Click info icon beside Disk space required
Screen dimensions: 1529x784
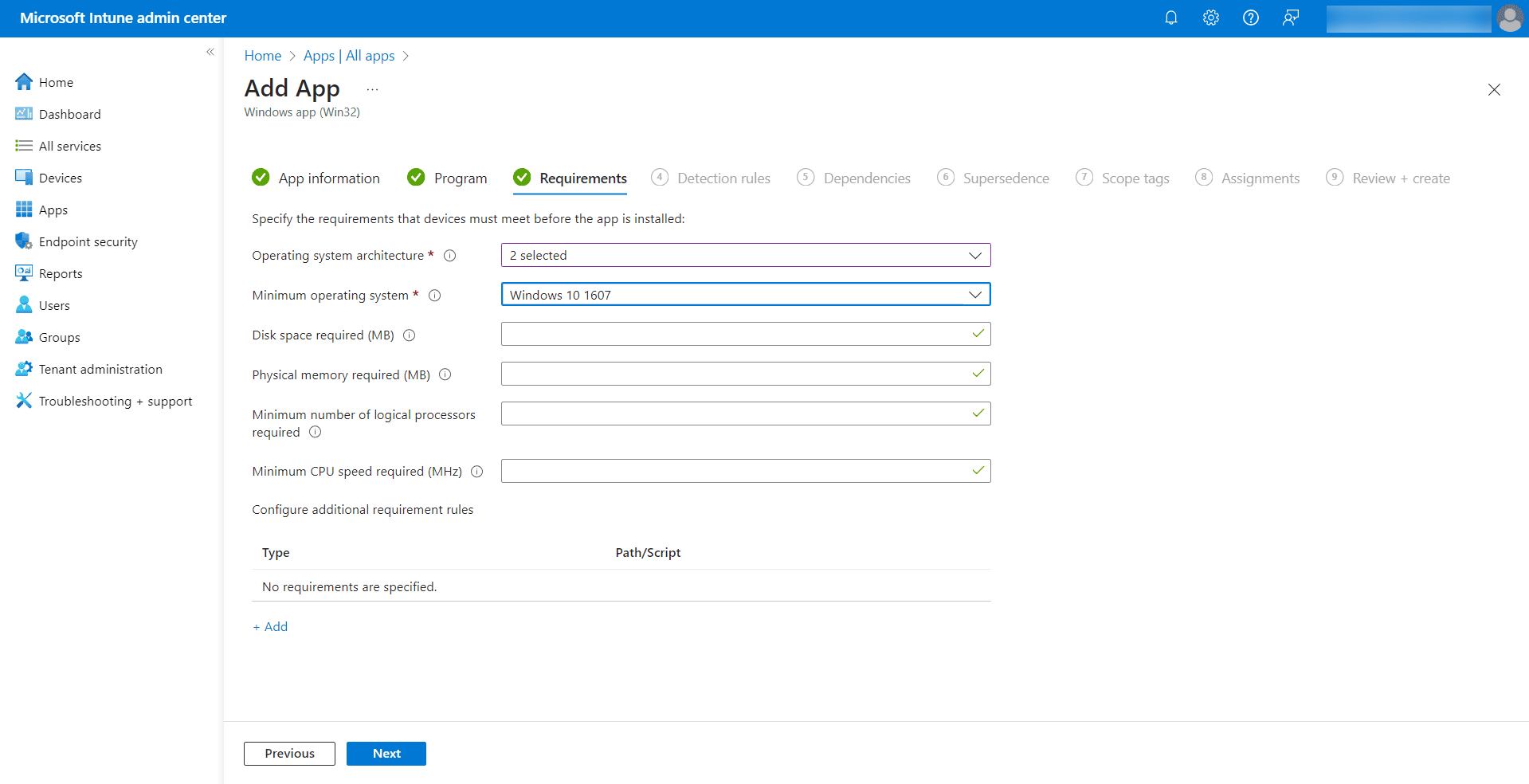click(409, 335)
